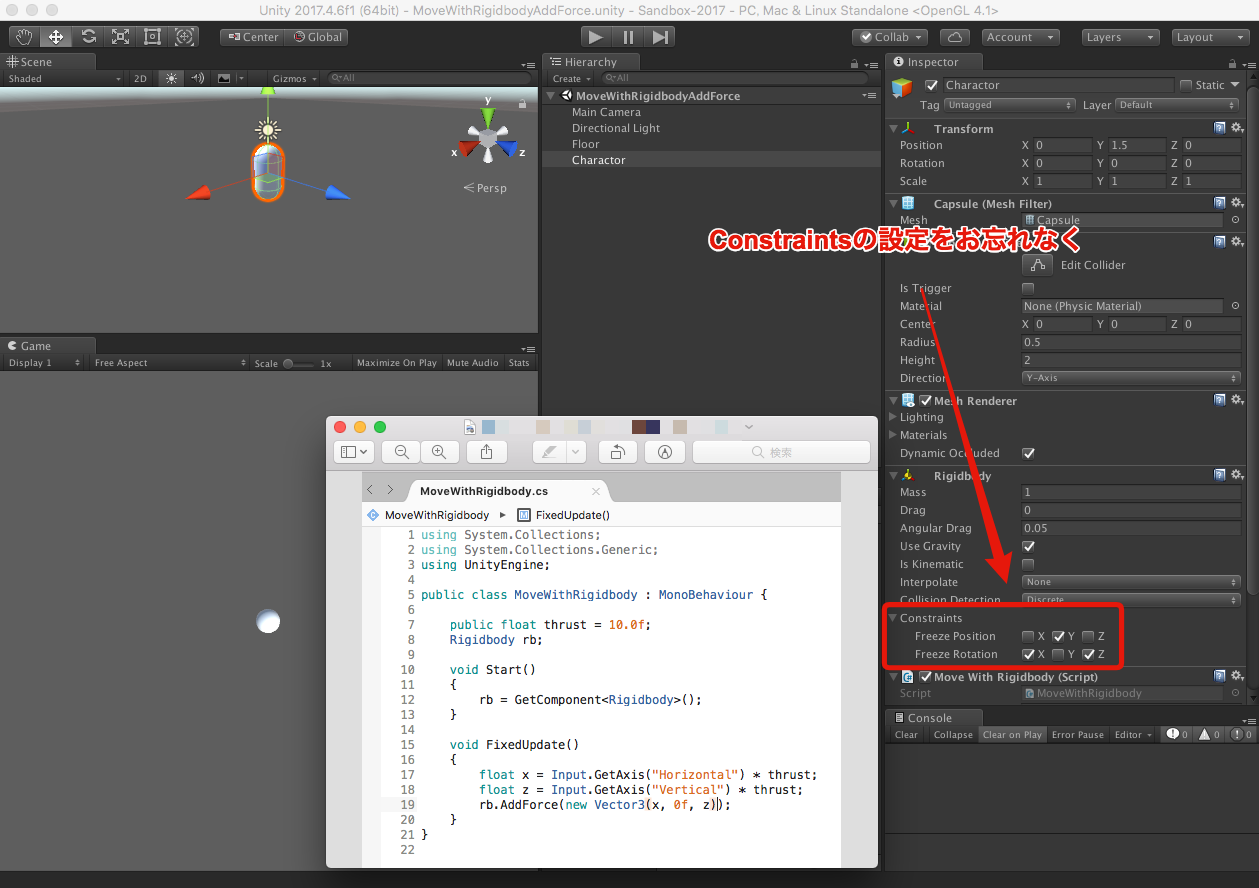Open the cloud services icon
The width and height of the screenshot is (1259, 888).
[955, 37]
